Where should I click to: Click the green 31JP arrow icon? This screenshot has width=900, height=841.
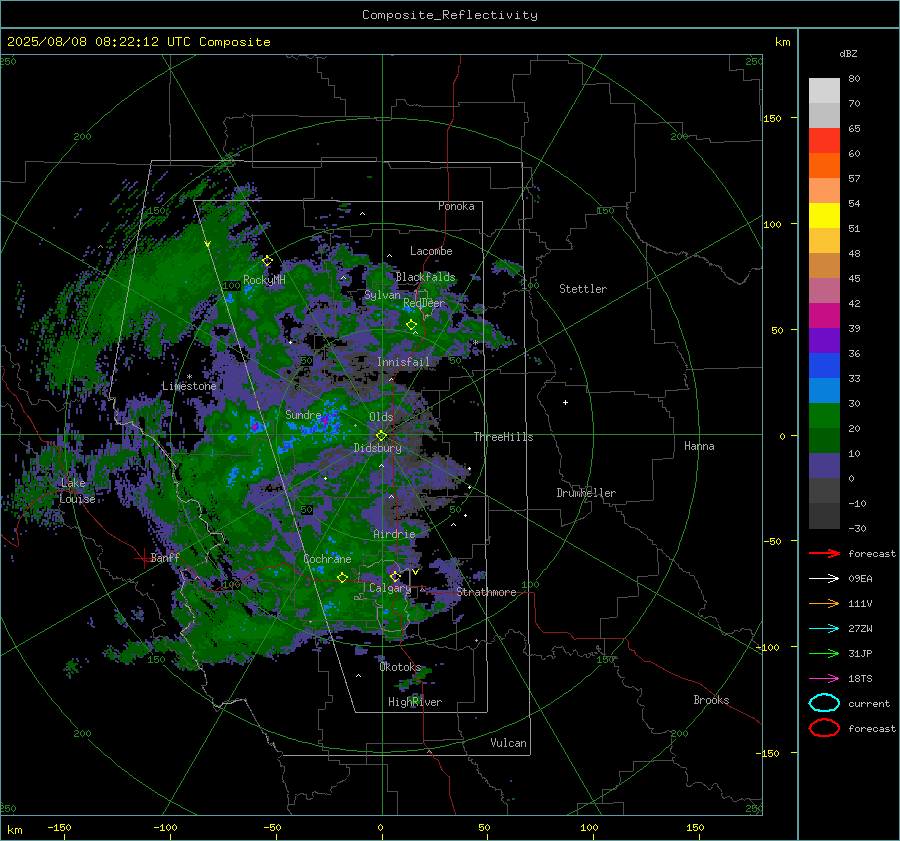tap(824, 653)
